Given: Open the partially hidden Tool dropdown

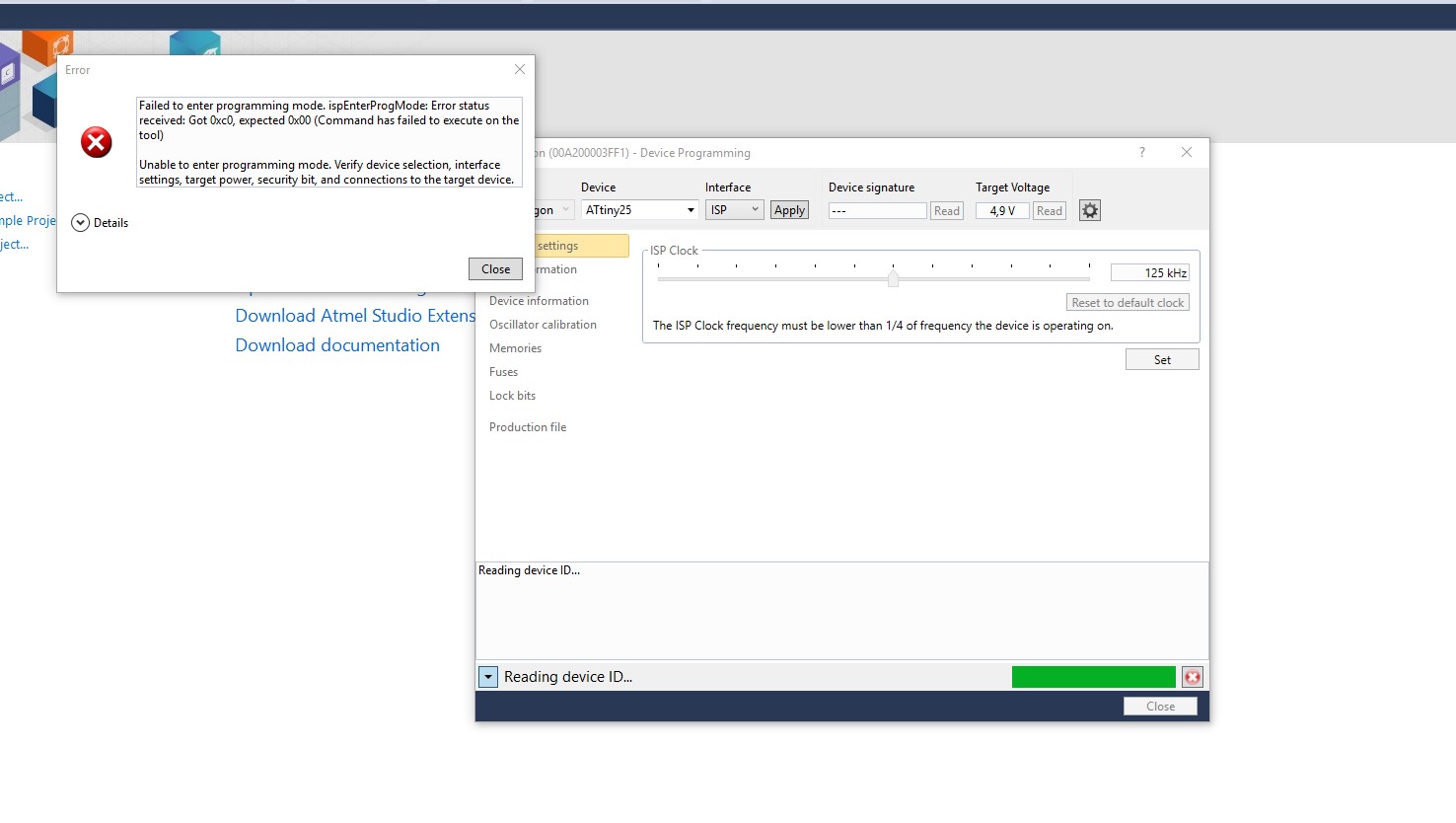Looking at the screenshot, I should point(552,210).
